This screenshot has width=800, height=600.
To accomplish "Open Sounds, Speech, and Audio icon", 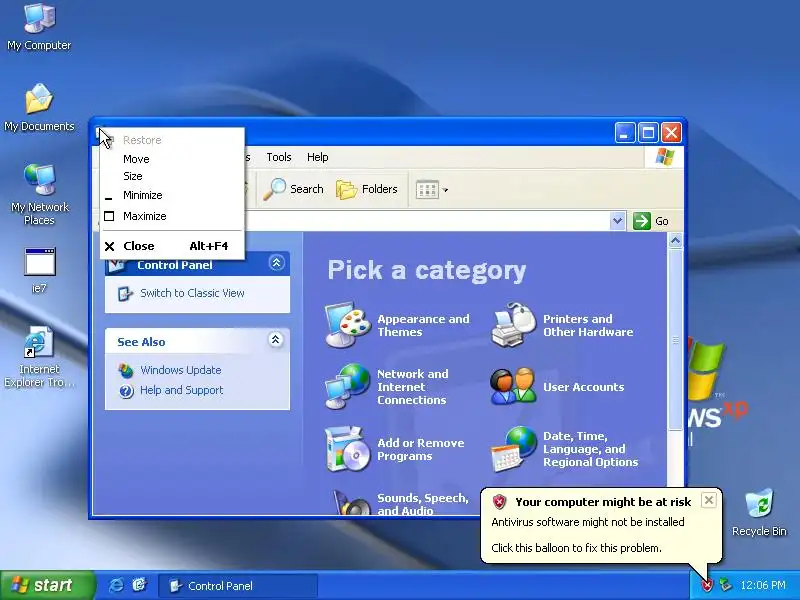I will [352, 503].
